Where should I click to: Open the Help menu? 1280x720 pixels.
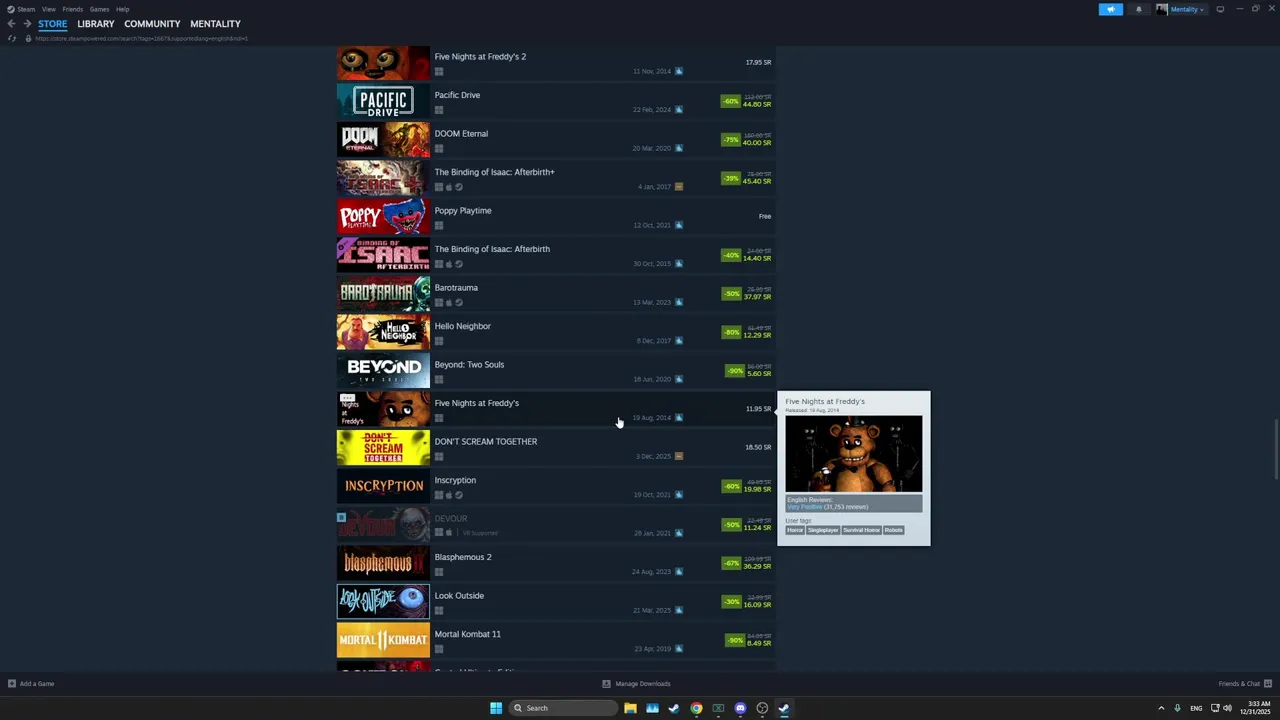click(x=122, y=9)
